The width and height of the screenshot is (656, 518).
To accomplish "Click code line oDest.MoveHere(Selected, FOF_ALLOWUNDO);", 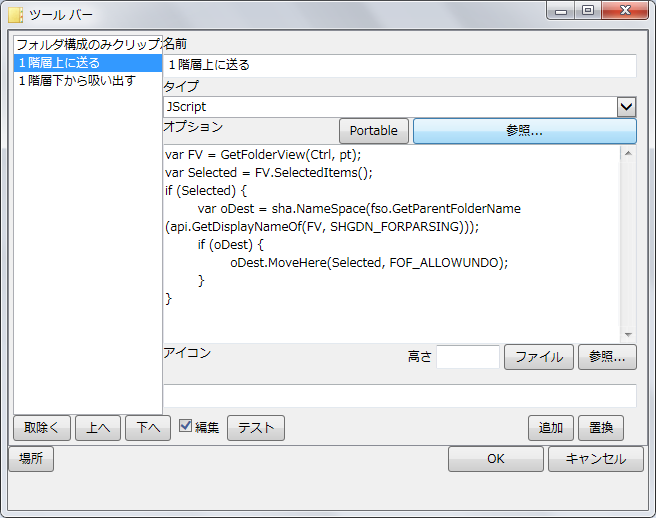I will click(x=369, y=263).
